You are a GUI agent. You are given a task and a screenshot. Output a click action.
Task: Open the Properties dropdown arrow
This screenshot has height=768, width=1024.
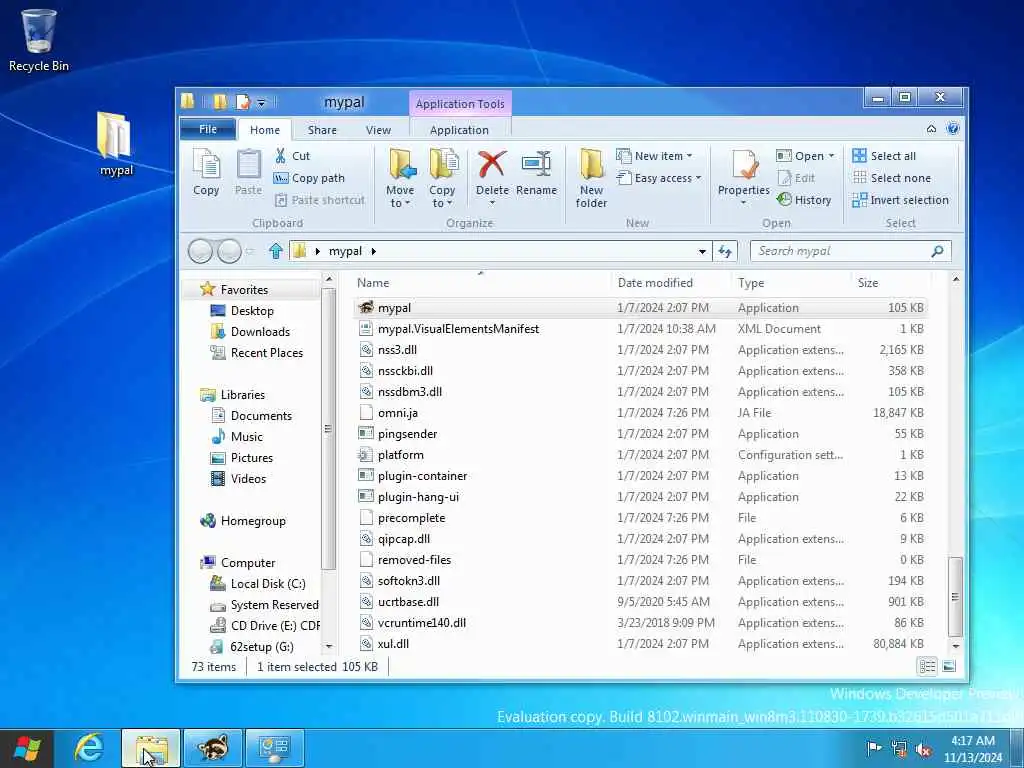point(743,203)
